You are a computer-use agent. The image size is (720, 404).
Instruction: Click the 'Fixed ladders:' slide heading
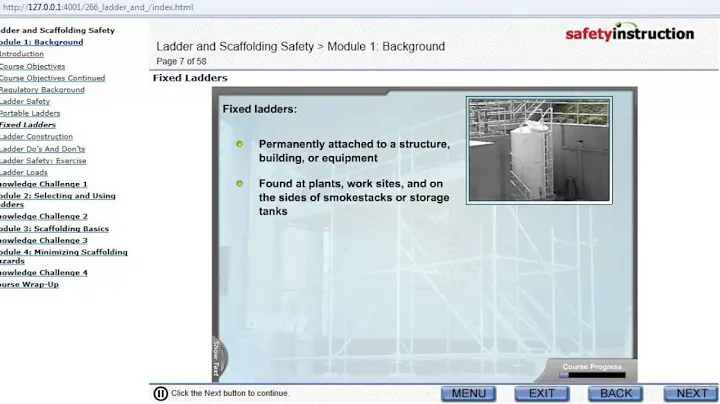pos(260,109)
